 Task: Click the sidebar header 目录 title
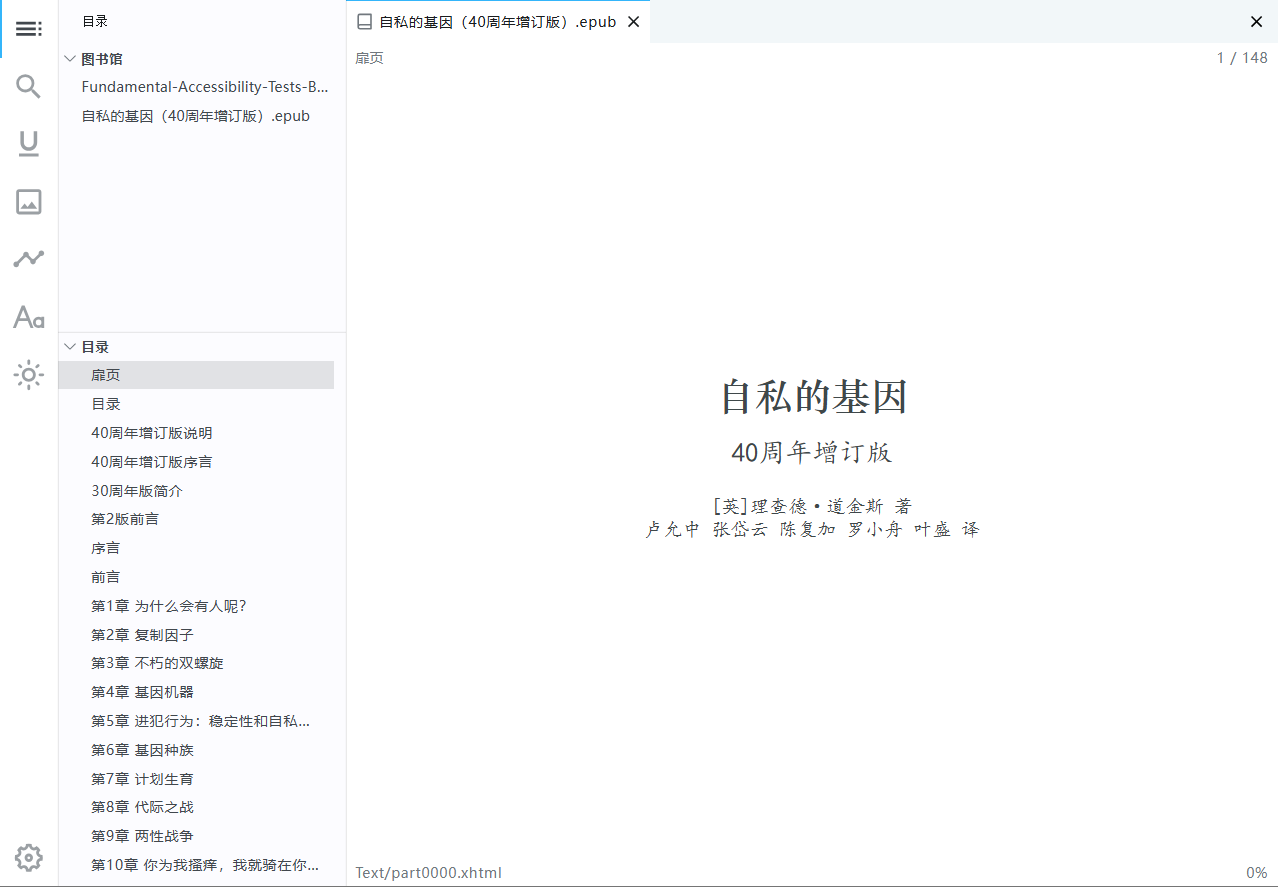95,21
